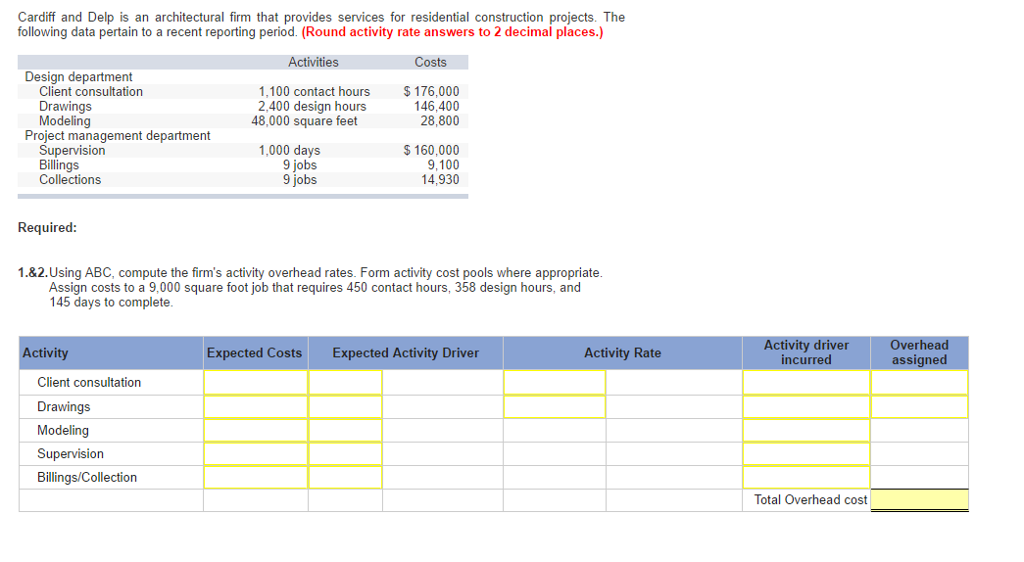The height and width of the screenshot is (562, 1024).
Task: Select the yellow Total Overhead cost field
Action: 919,500
